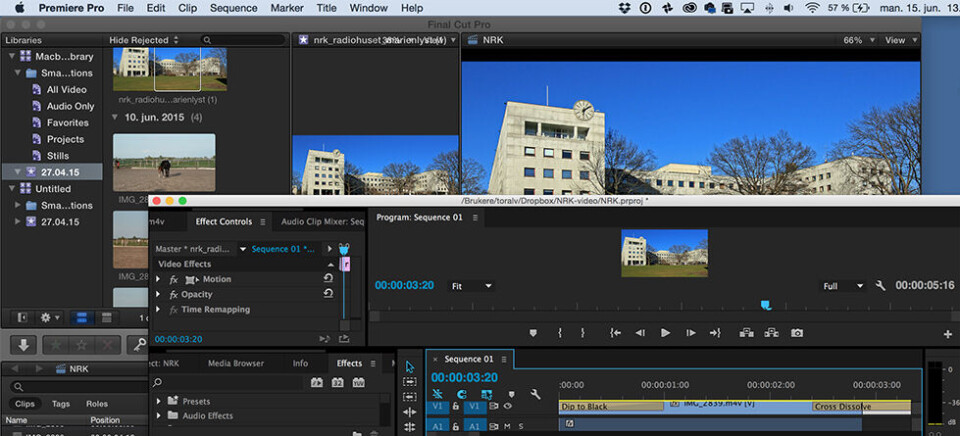960x436 pixels.
Task: Click the Extract icon in Program monitor
Action: pyautogui.click(x=771, y=333)
